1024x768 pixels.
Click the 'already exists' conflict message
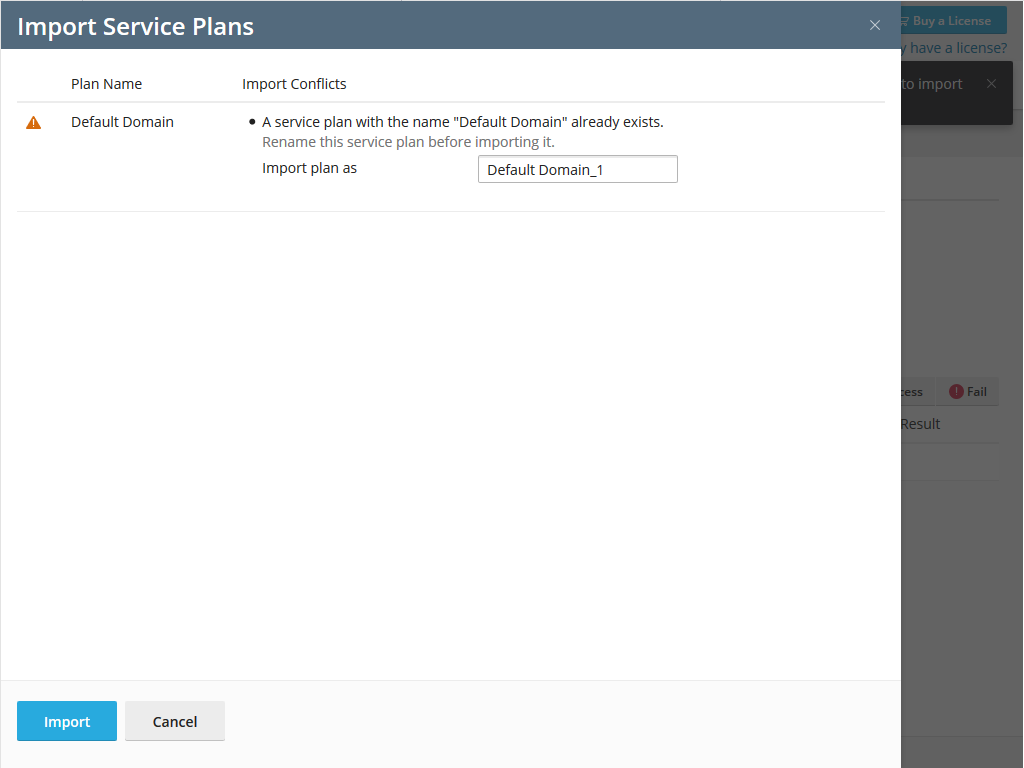(462, 122)
